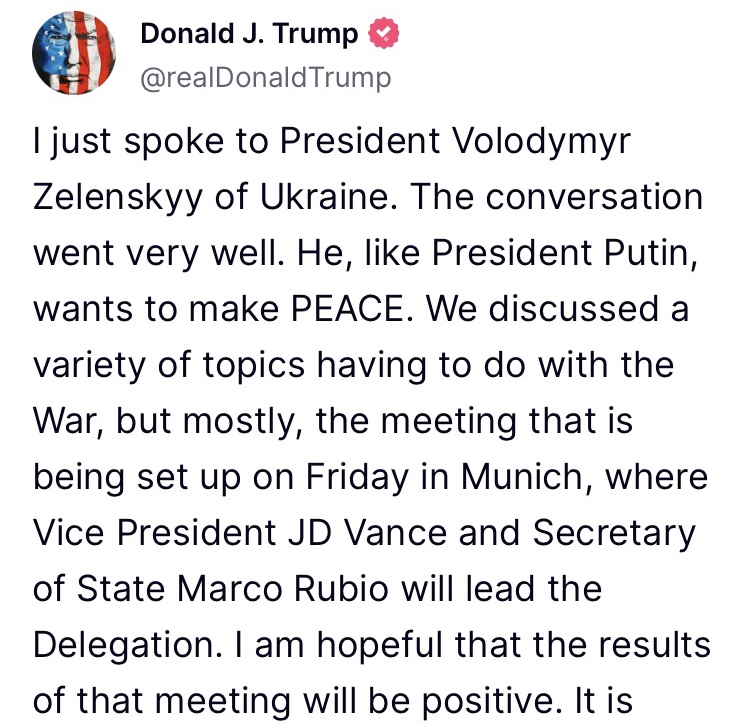750x727 pixels.
Task: Click the name Marco Rubio in the post
Action: click(282, 588)
